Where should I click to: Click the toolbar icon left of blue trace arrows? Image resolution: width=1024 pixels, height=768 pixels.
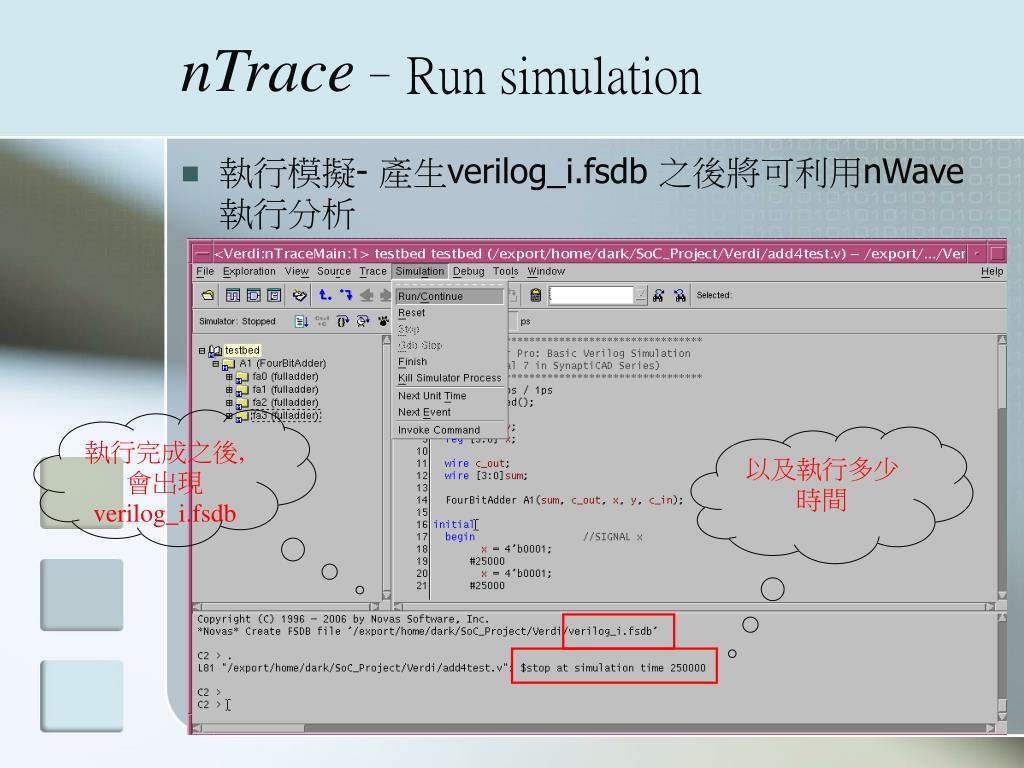coord(300,295)
